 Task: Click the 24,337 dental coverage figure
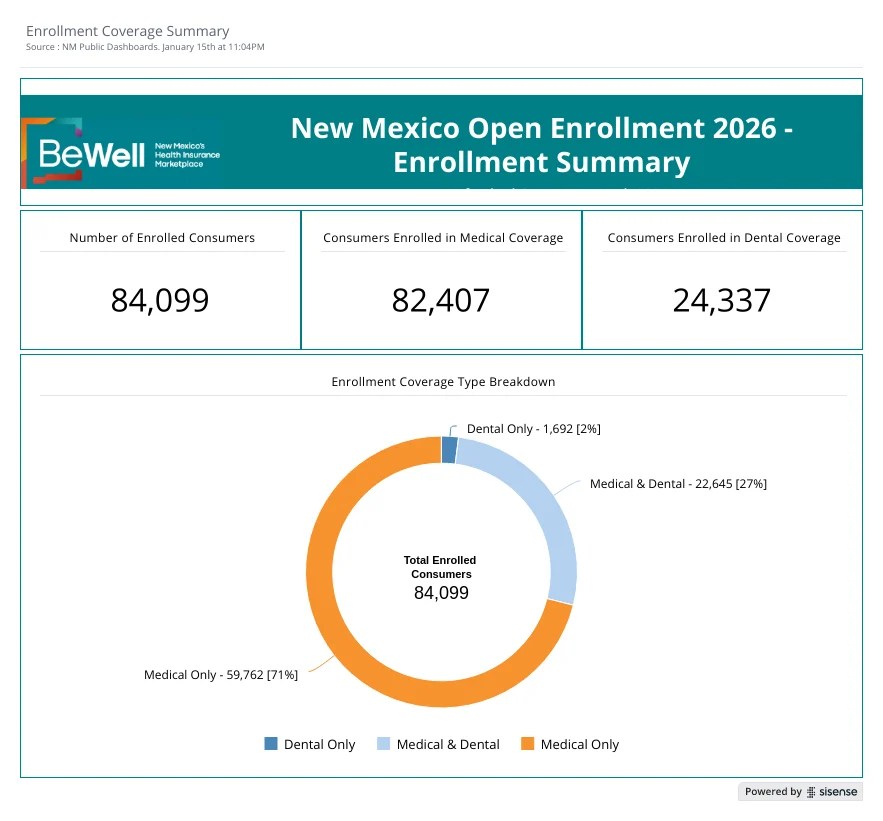tap(721, 300)
